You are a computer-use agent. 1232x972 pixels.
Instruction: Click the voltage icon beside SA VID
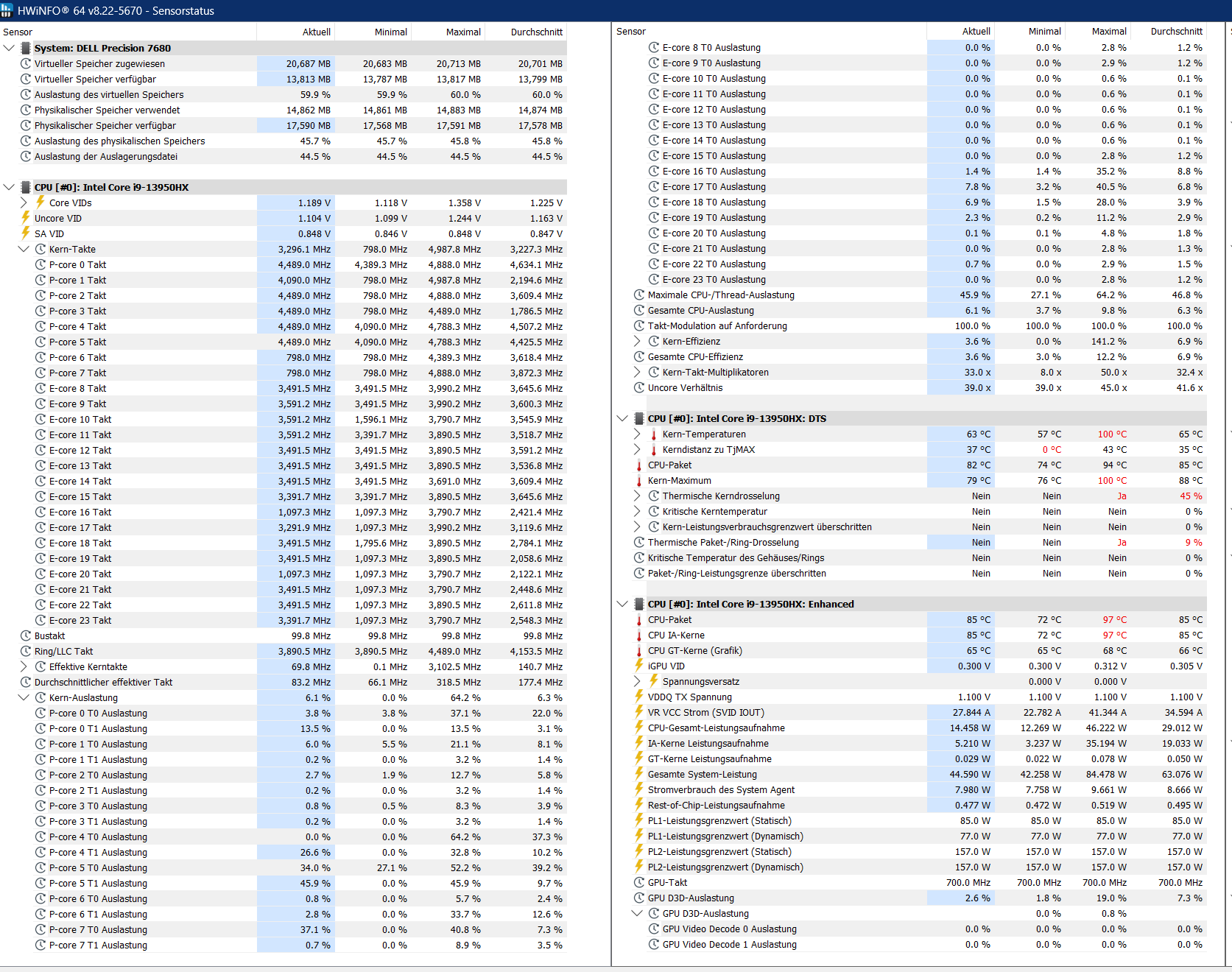click(x=26, y=233)
